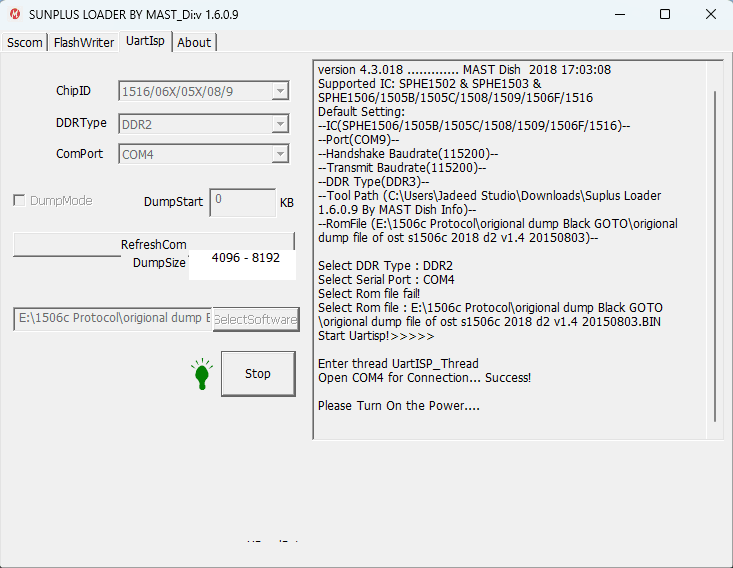733x568 pixels.
Task: Click the ComPort label
Action: coord(79,154)
